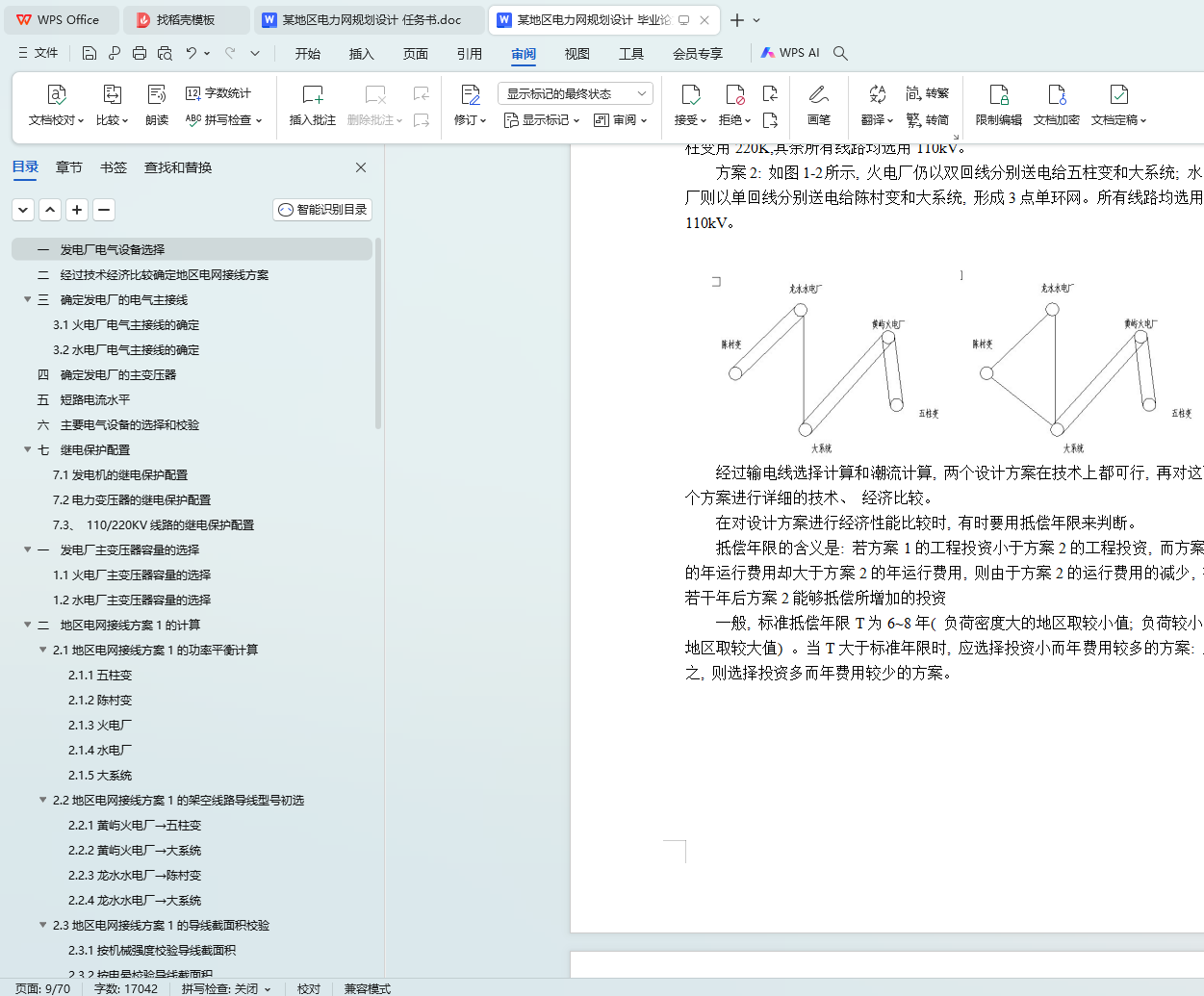Convert text with 转简
This screenshot has width=1204, height=996.
tap(928, 120)
